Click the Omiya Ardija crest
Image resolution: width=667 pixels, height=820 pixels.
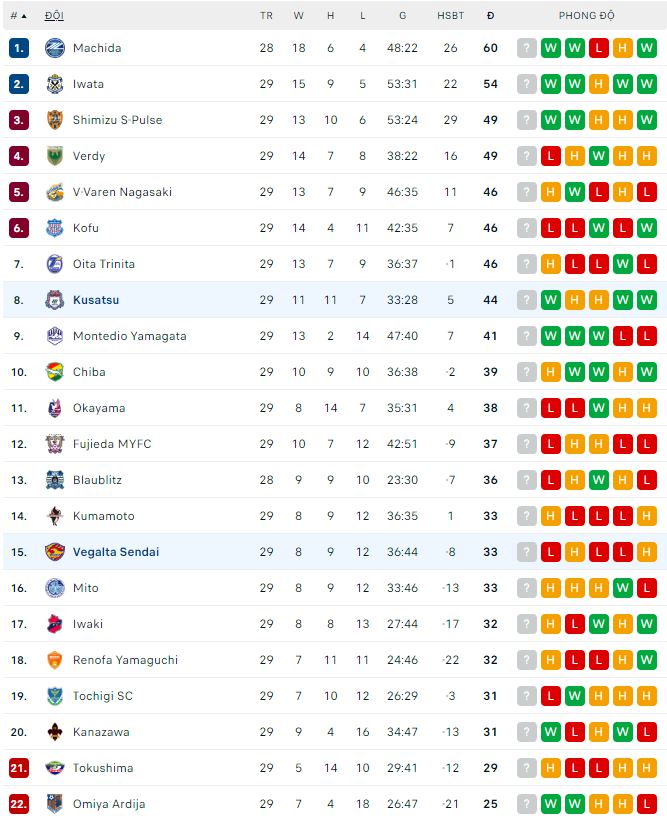coord(55,804)
